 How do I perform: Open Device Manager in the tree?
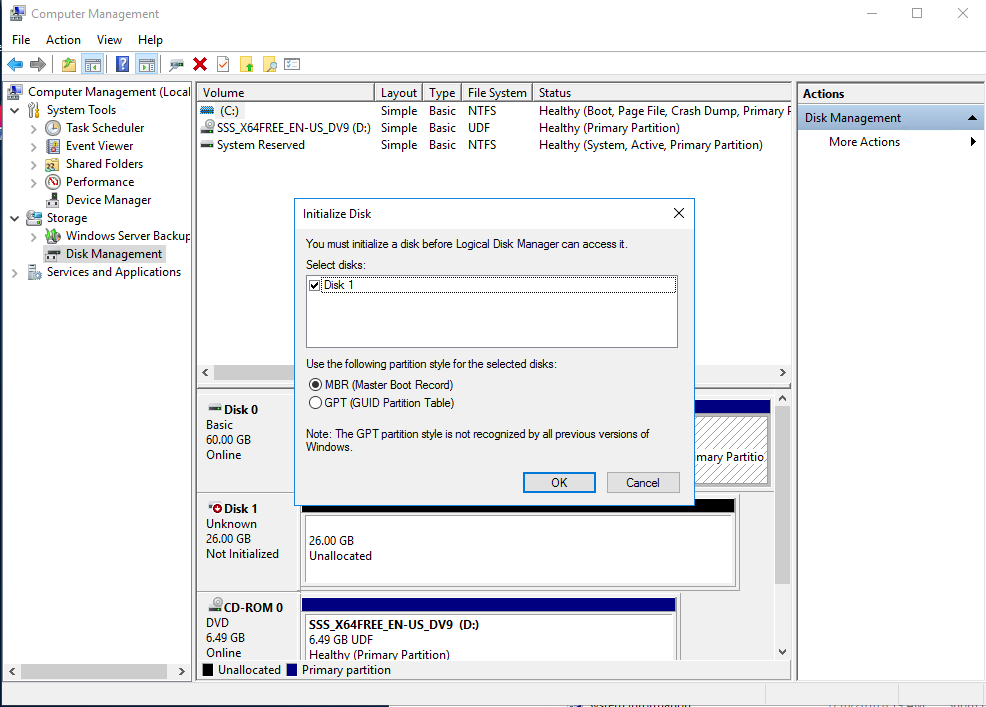coord(108,200)
